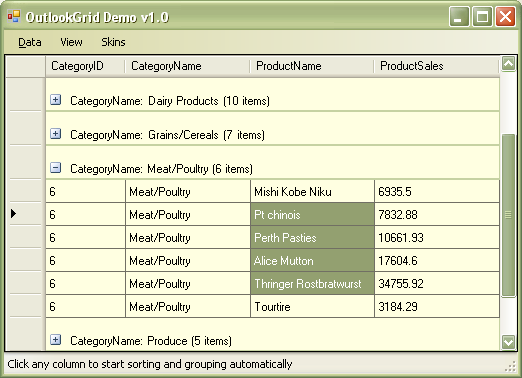Click the window resize grip in status bar
522x378 pixels.
[x=510, y=366]
